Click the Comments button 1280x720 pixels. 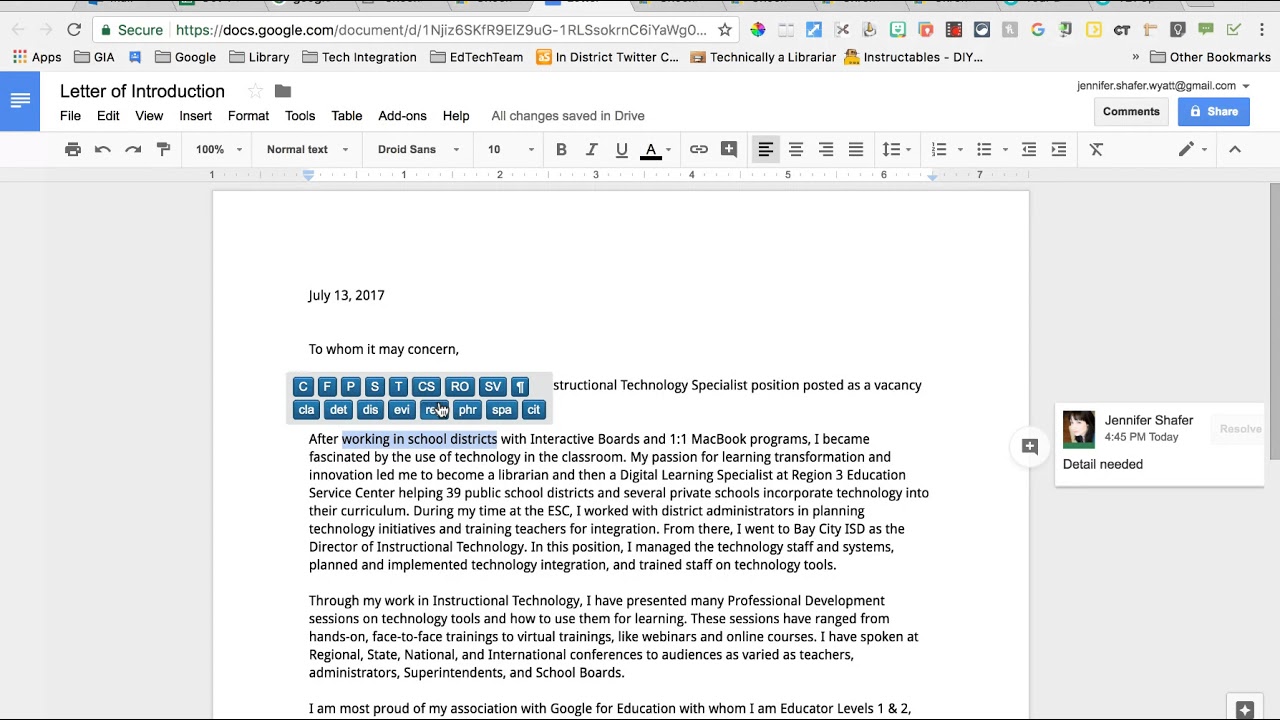coord(1131,112)
